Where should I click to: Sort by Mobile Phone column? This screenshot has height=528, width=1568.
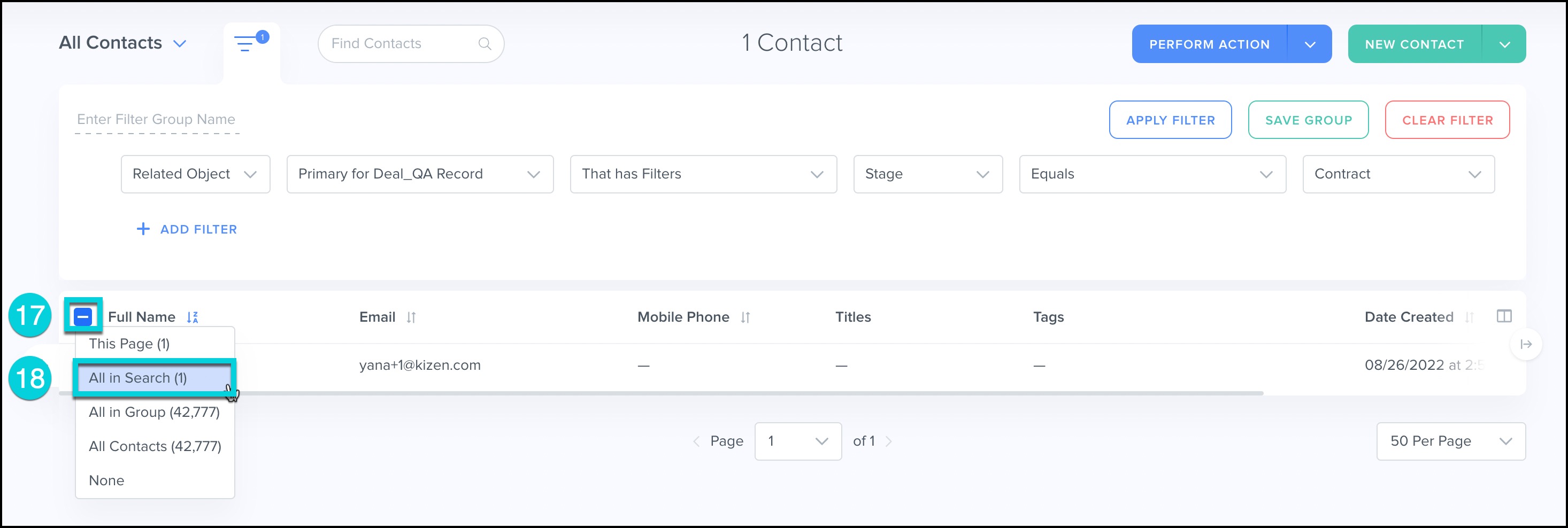(x=745, y=317)
